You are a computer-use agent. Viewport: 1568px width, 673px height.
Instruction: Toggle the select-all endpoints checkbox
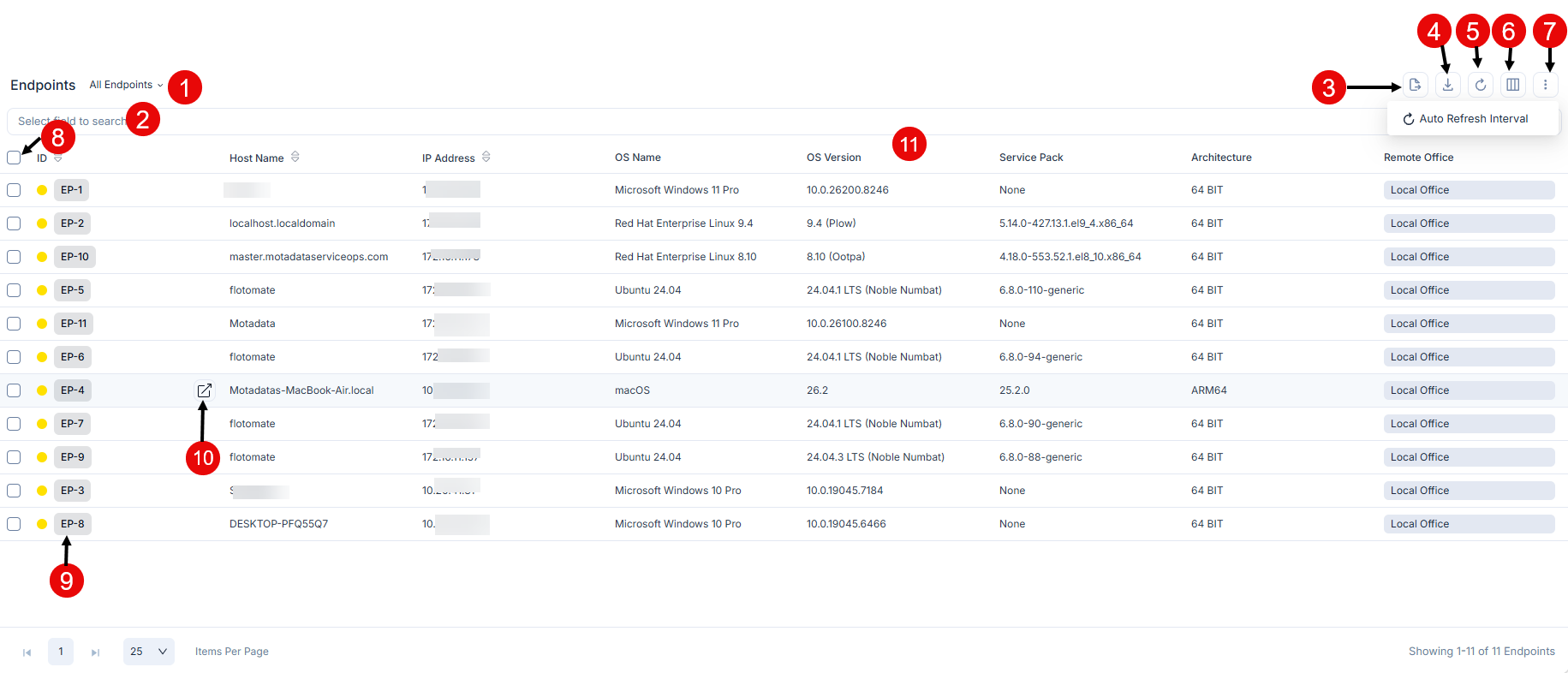[x=14, y=158]
